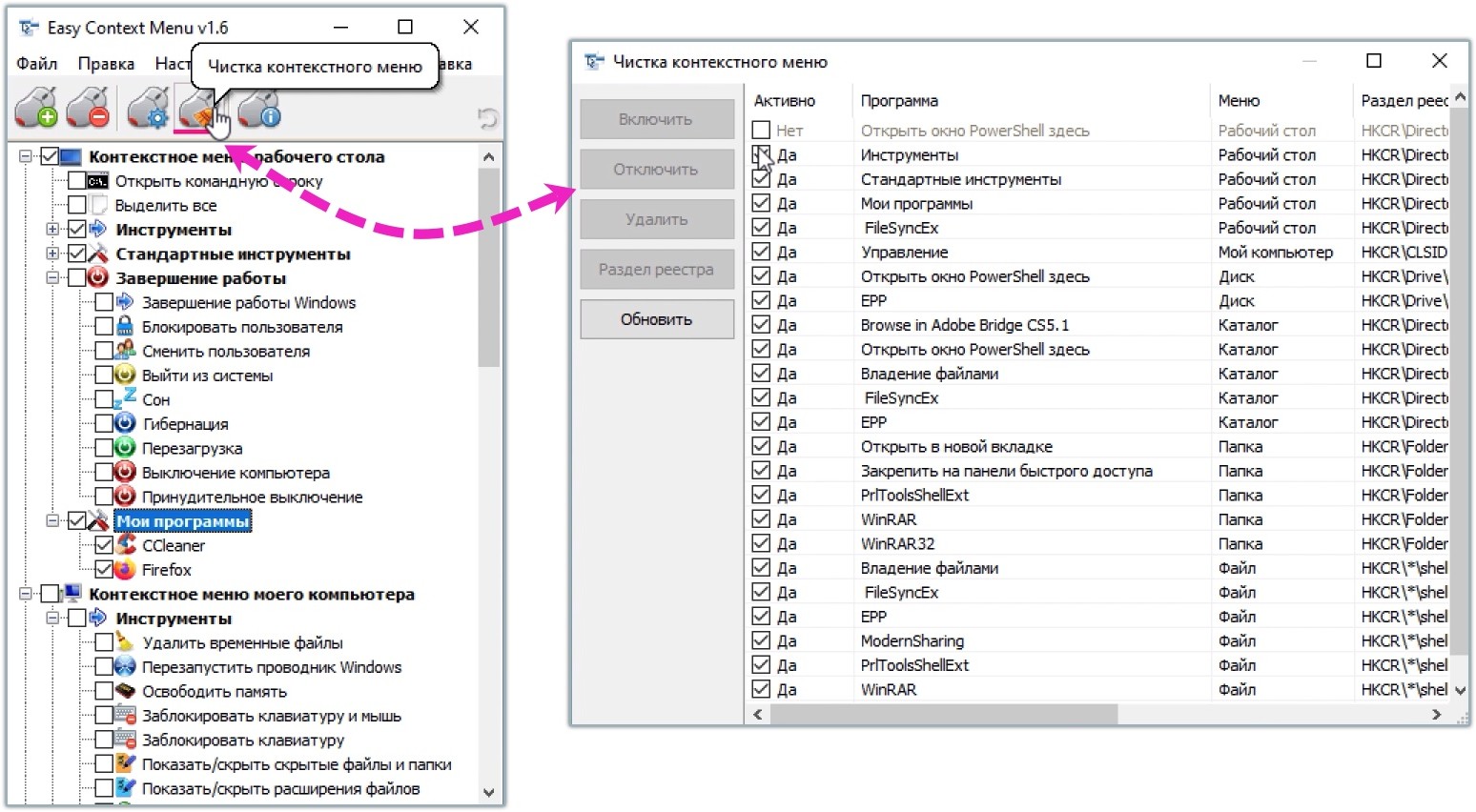Click the Firefox icon in the tree
The height and width of the screenshot is (812, 1476).
click(x=125, y=569)
